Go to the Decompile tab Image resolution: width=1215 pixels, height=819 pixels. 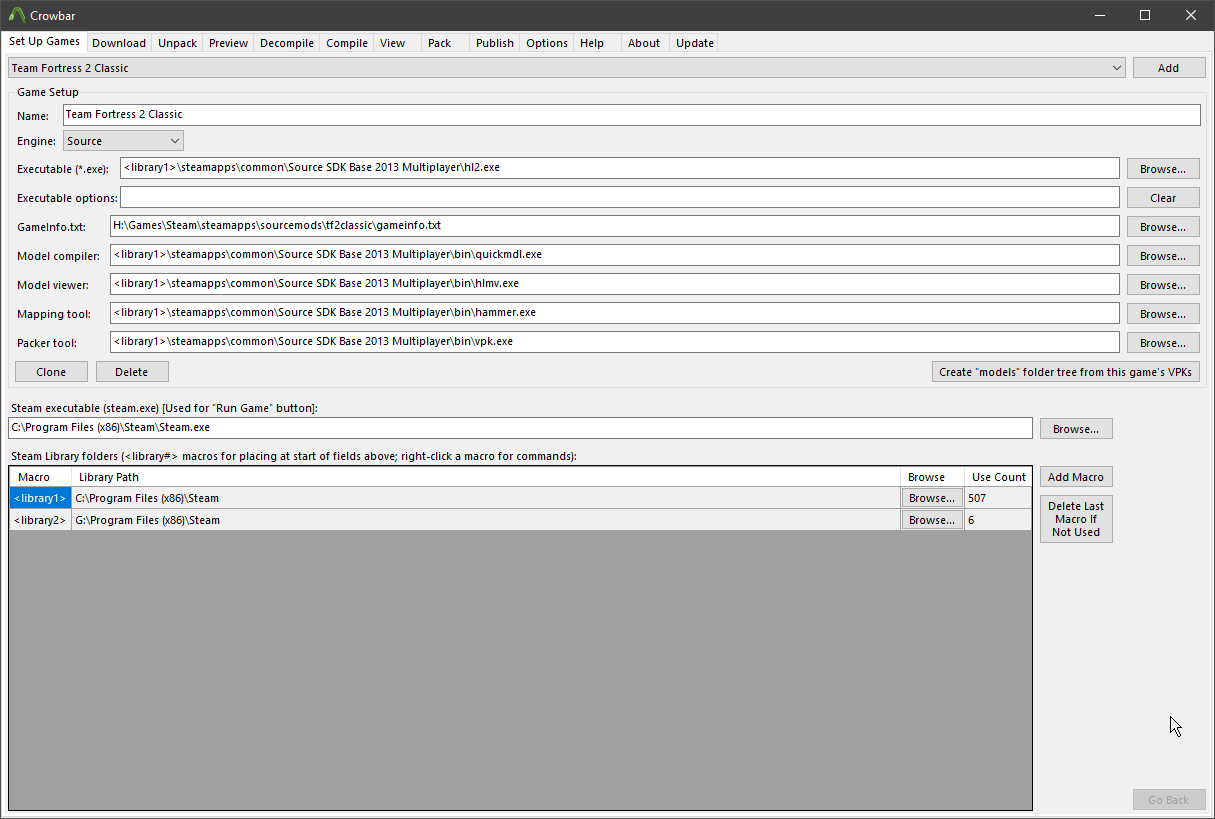(x=287, y=43)
